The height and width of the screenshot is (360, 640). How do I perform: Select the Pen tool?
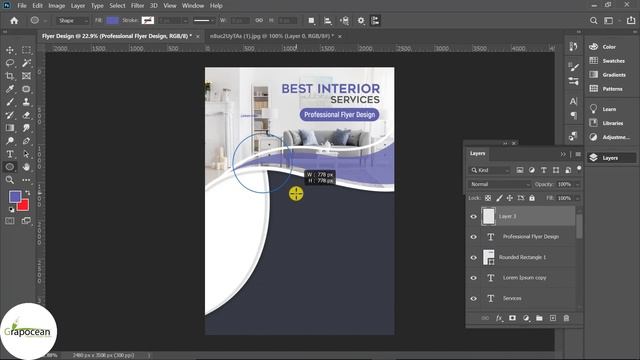(27, 141)
